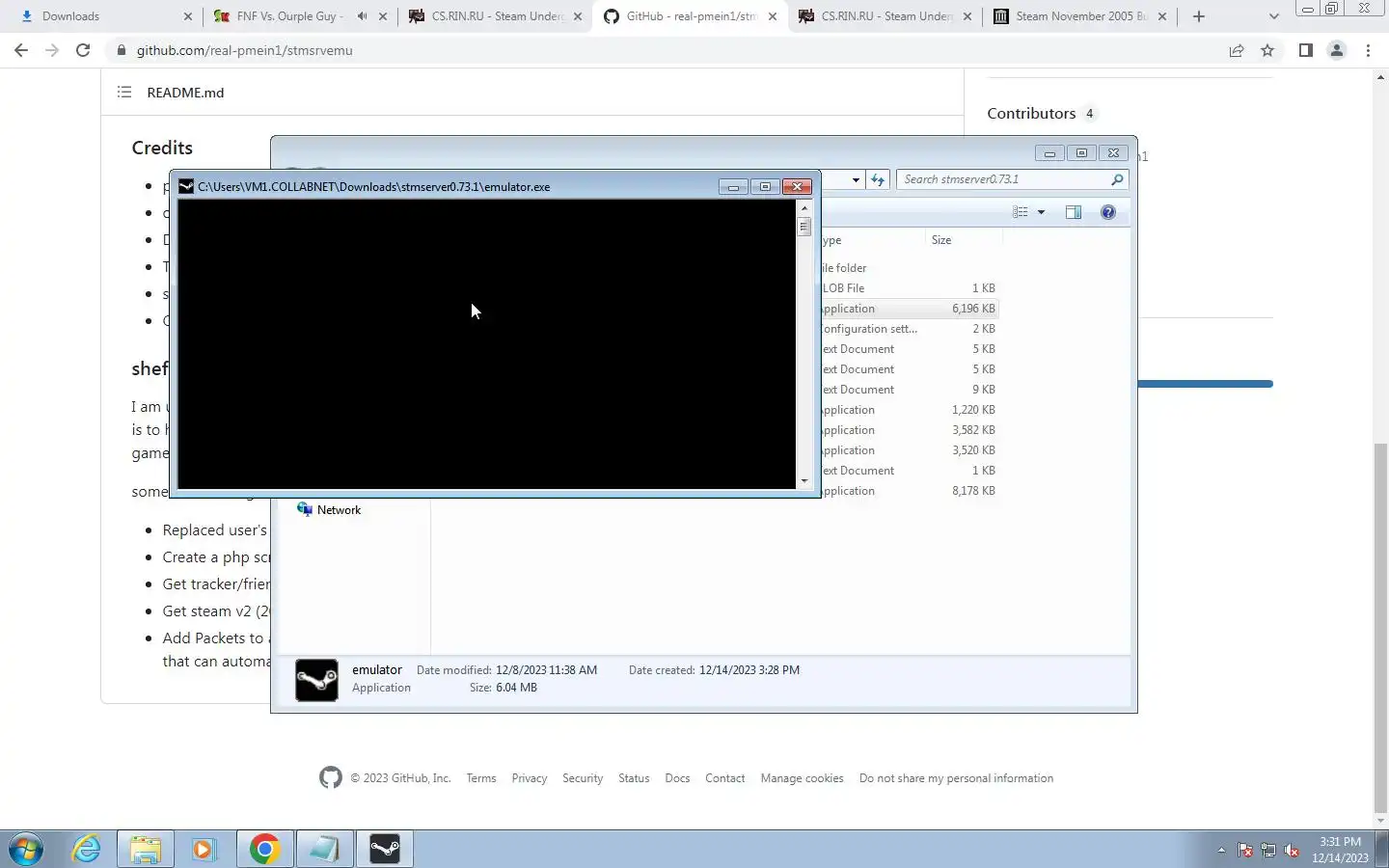Launch Internet Explorer from taskbar
This screenshot has height=868, width=1389.
tap(87, 850)
